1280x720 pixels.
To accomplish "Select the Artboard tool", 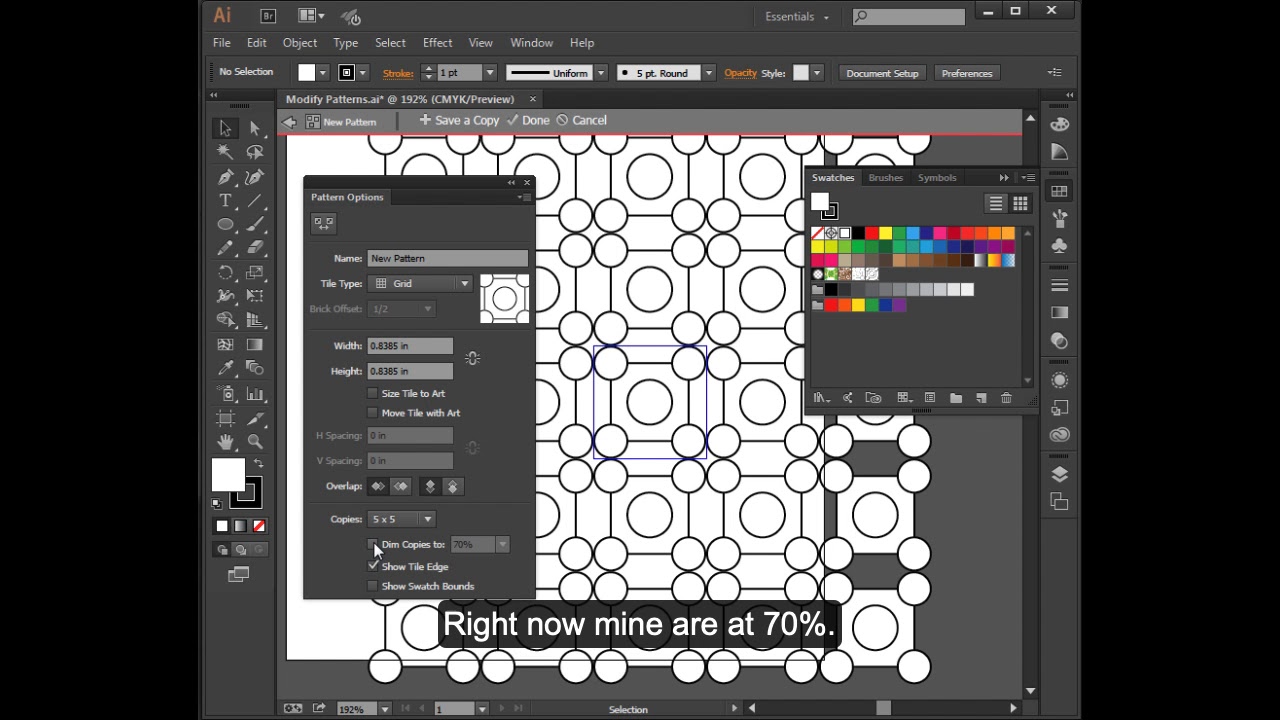I will (x=226, y=418).
